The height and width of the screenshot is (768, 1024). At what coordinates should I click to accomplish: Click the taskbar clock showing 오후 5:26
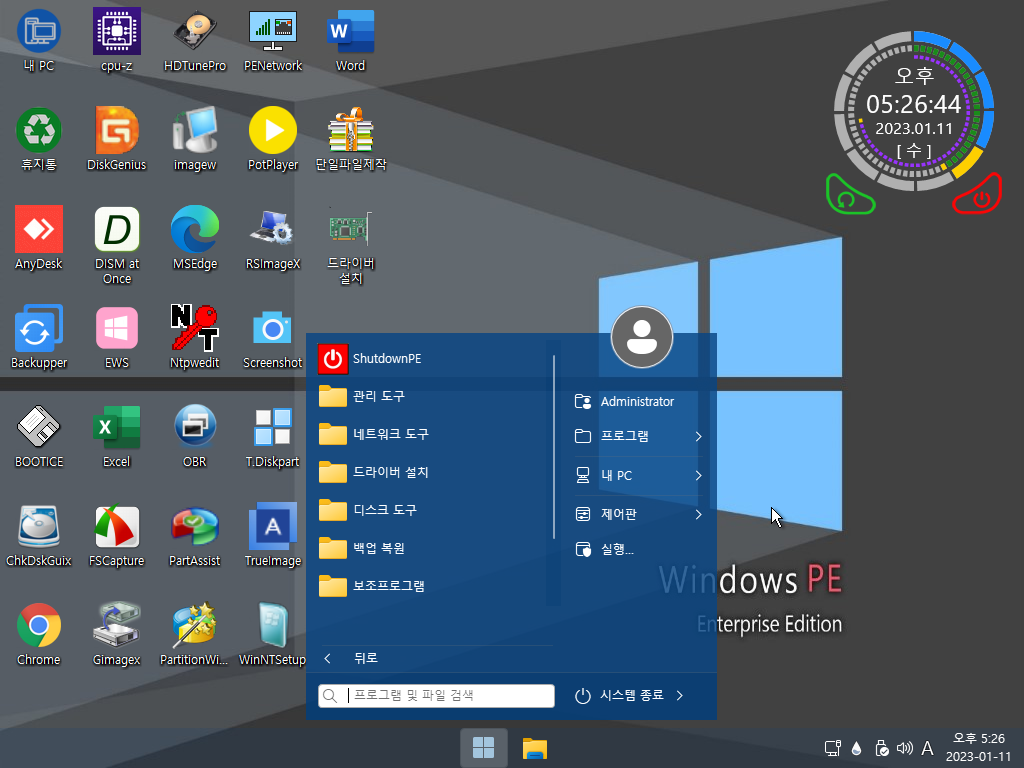(x=978, y=748)
